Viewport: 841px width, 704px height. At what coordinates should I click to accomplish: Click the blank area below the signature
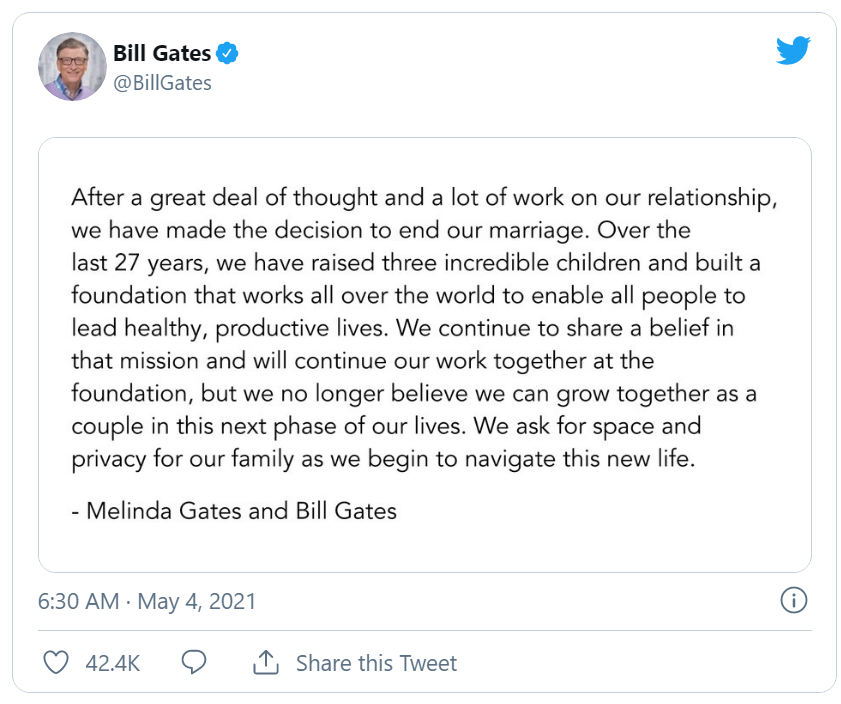[x=424, y=548]
